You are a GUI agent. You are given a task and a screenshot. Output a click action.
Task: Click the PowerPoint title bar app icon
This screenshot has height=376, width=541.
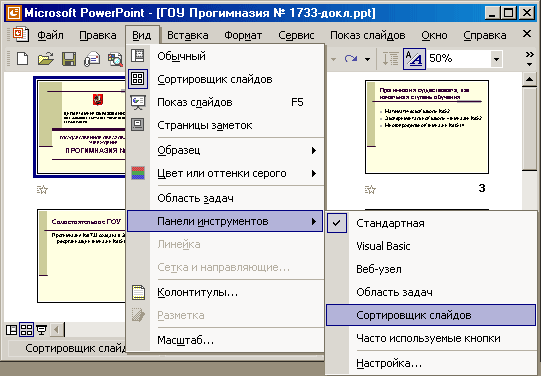(x=13, y=13)
